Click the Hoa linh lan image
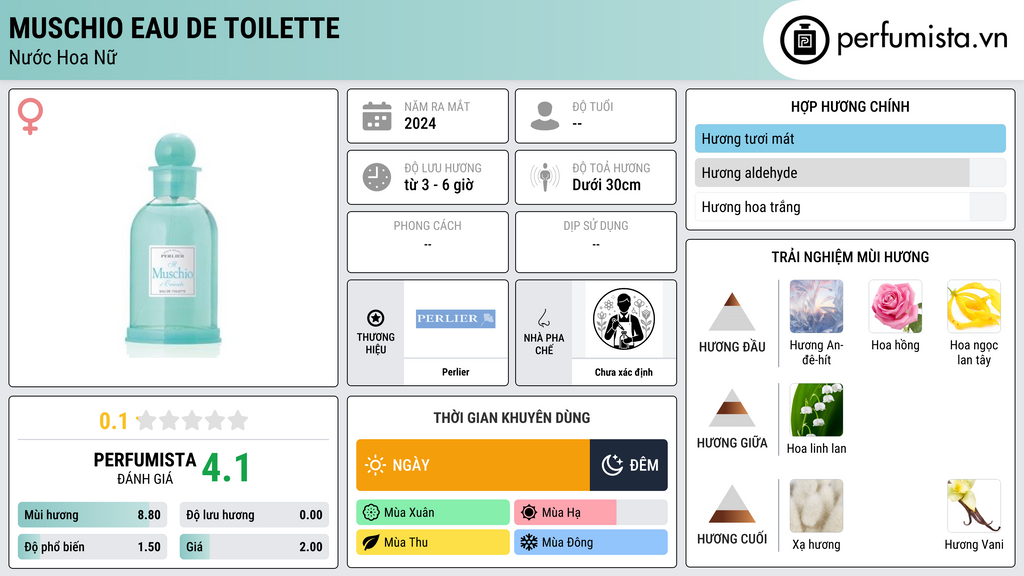Image resolution: width=1024 pixels, height=576 pixels. 816,410
